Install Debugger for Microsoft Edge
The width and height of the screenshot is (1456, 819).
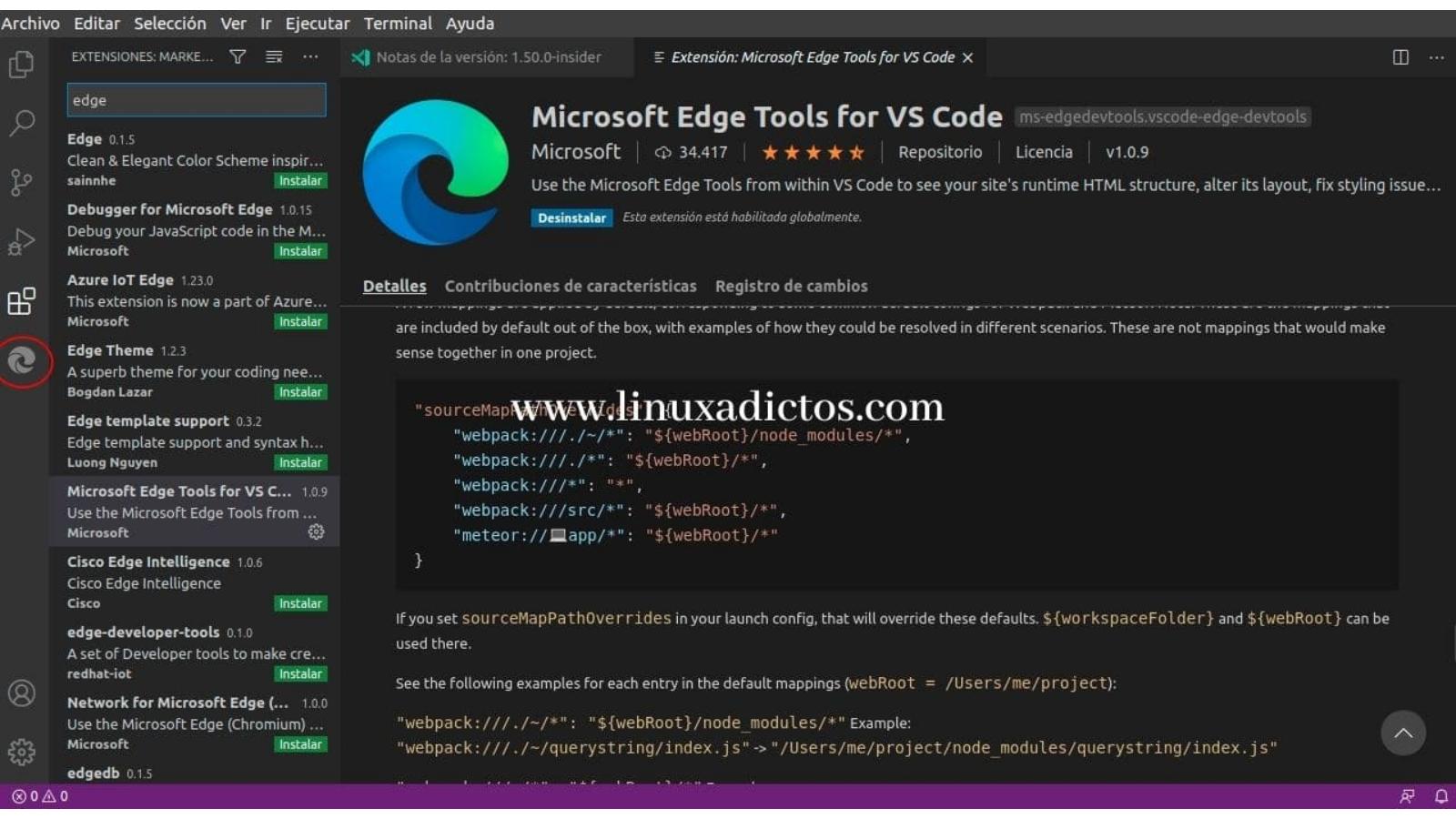pos(300,251)
